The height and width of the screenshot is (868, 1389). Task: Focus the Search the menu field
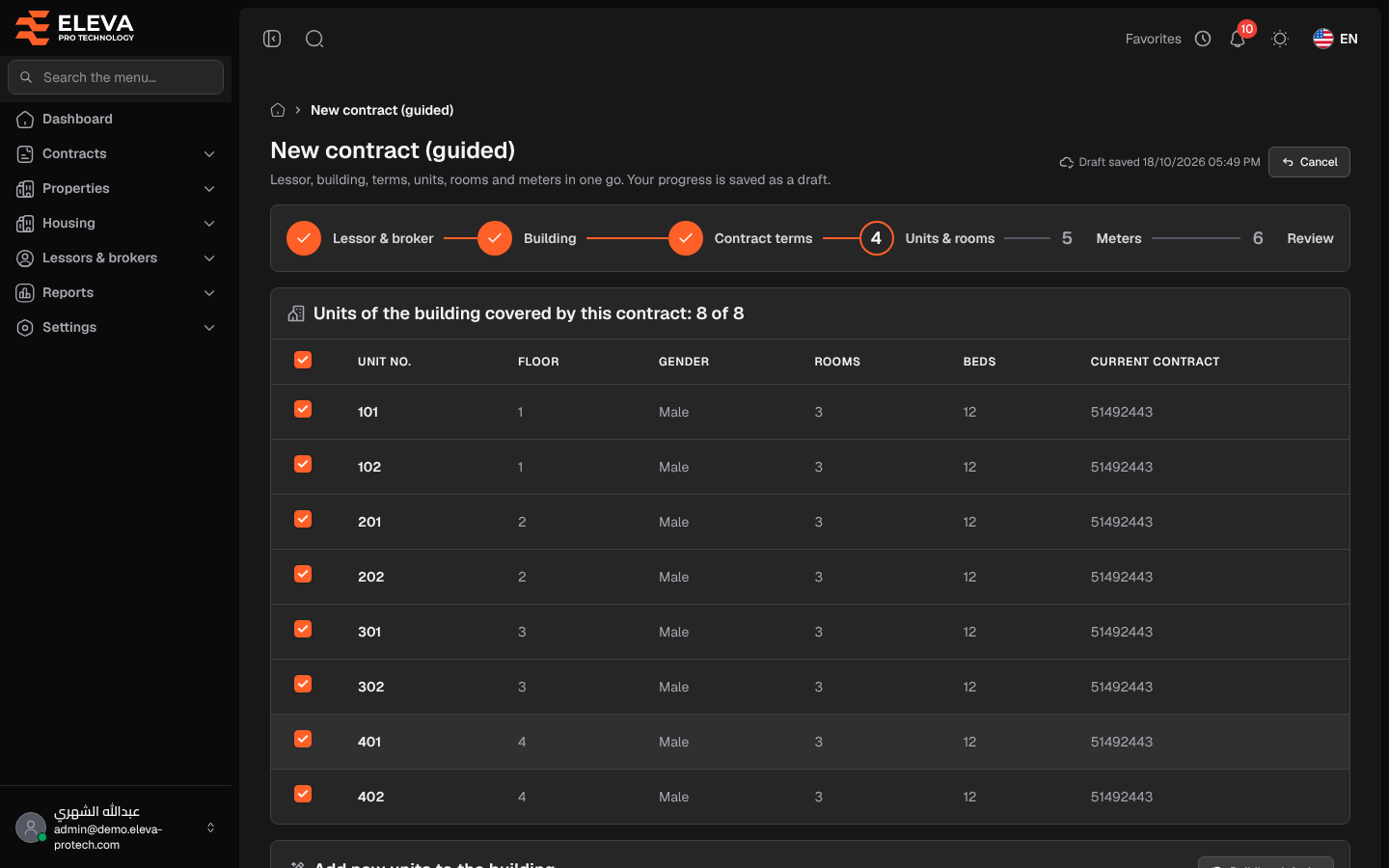point(116,77)
